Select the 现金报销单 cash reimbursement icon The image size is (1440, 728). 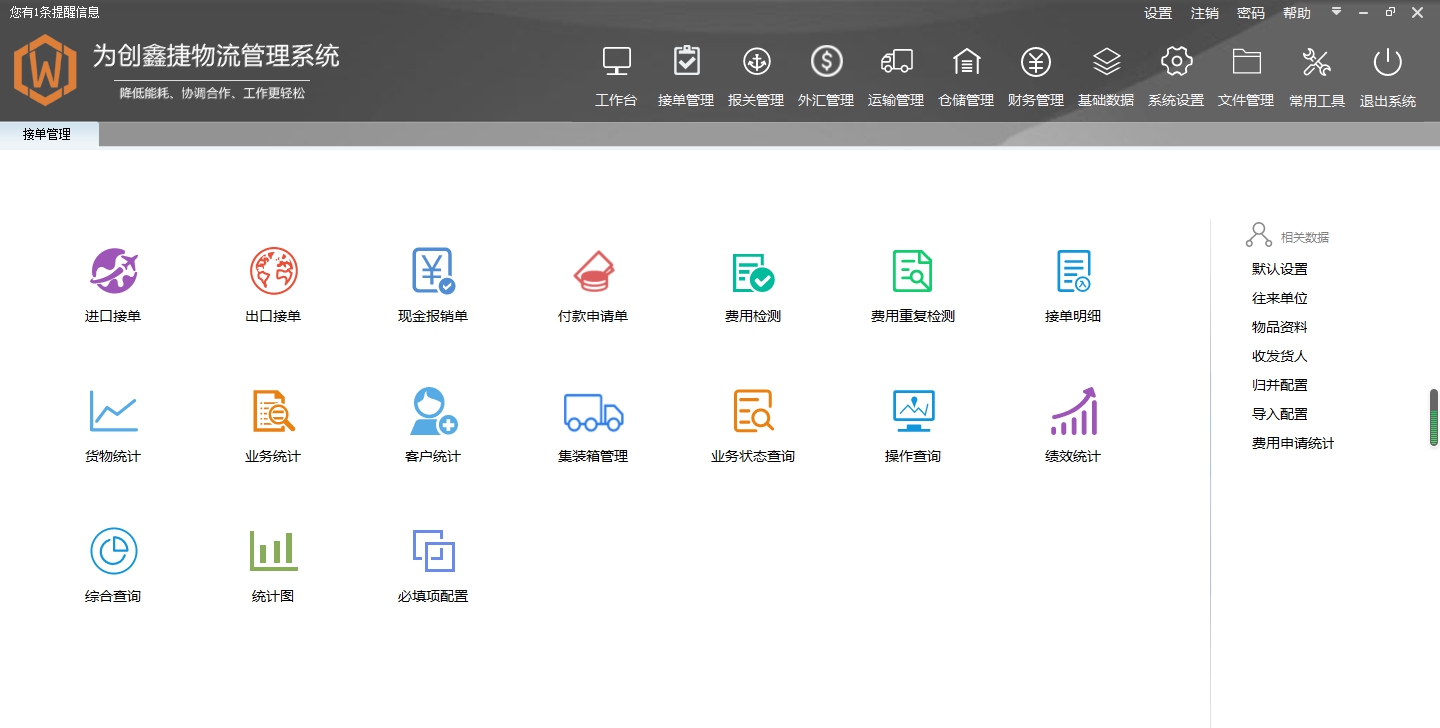click(x=432, y=283)
